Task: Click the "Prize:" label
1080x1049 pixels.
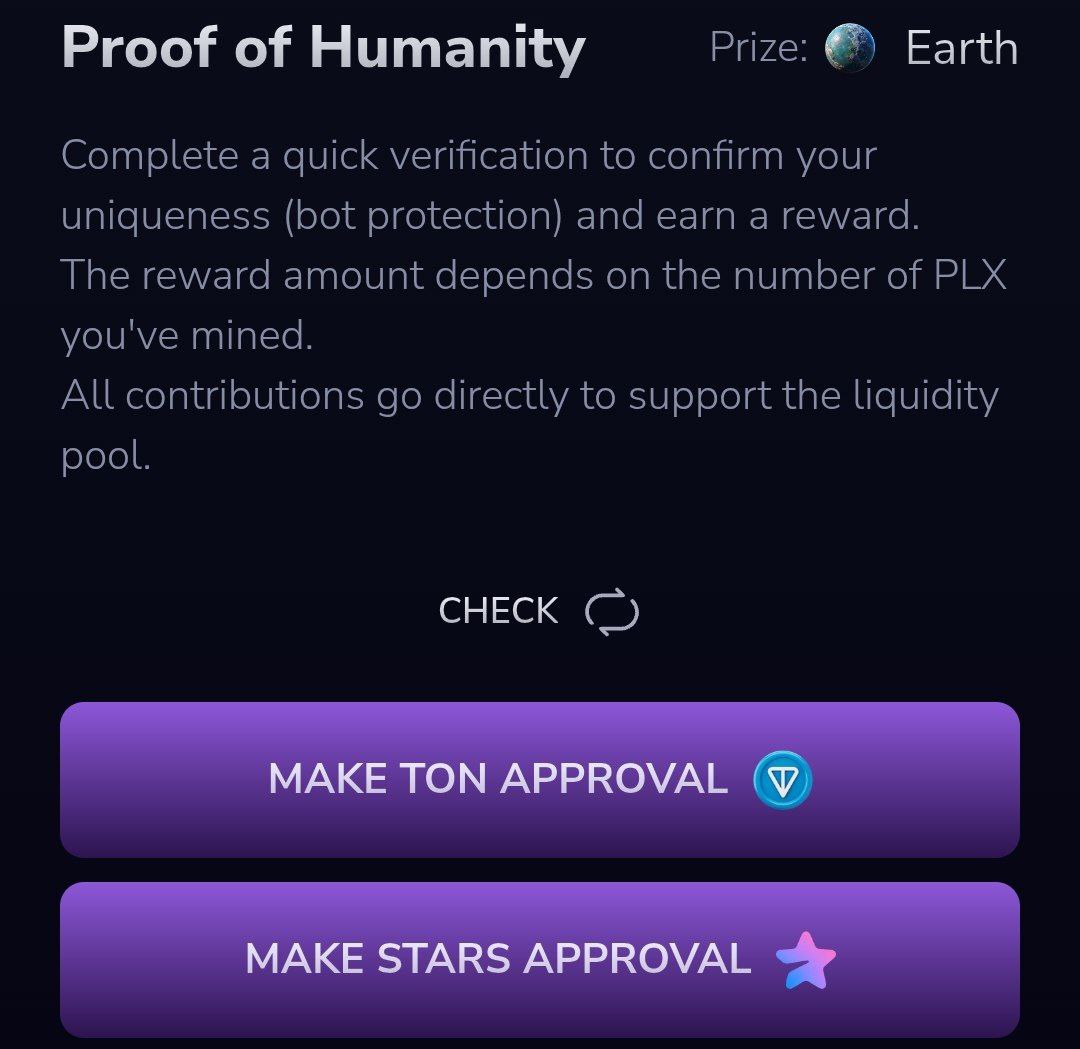Action: 758,48
